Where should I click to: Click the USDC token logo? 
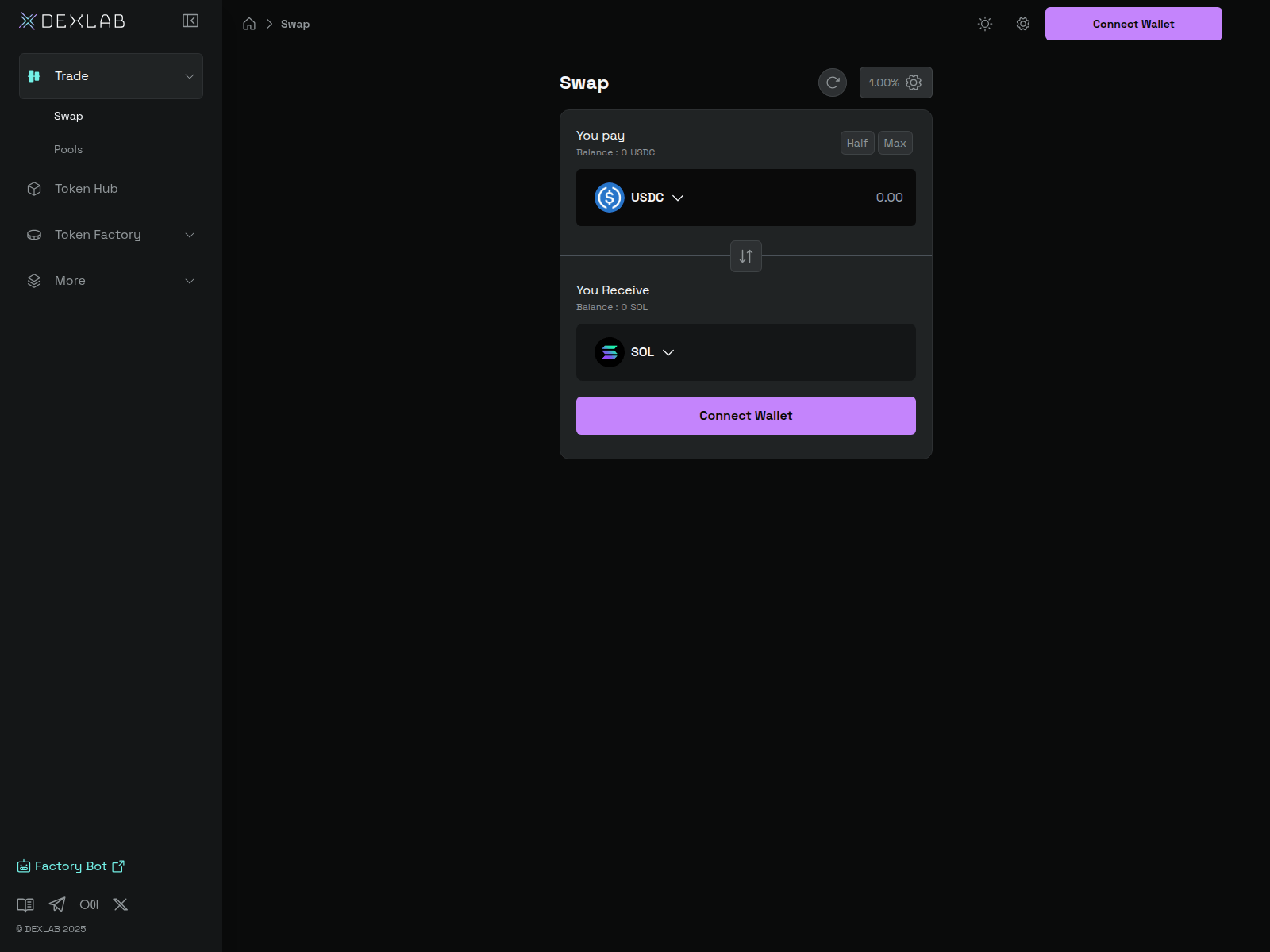(610, 198)
